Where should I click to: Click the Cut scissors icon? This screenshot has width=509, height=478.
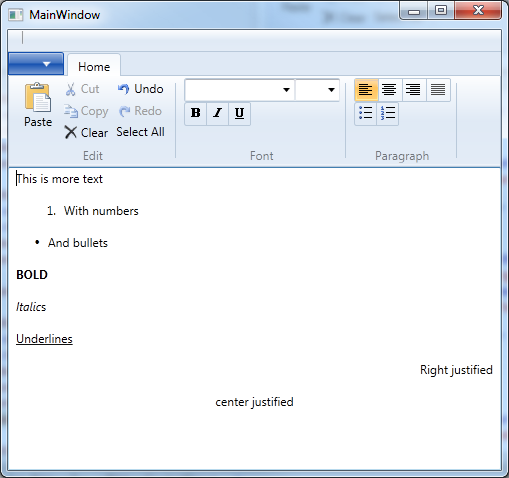point(70,89)
